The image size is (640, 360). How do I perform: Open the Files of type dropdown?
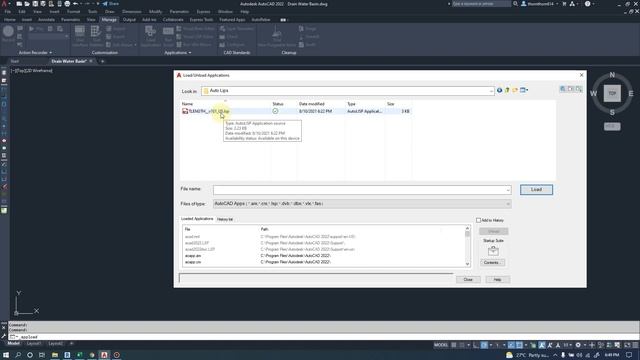[362, 204]
